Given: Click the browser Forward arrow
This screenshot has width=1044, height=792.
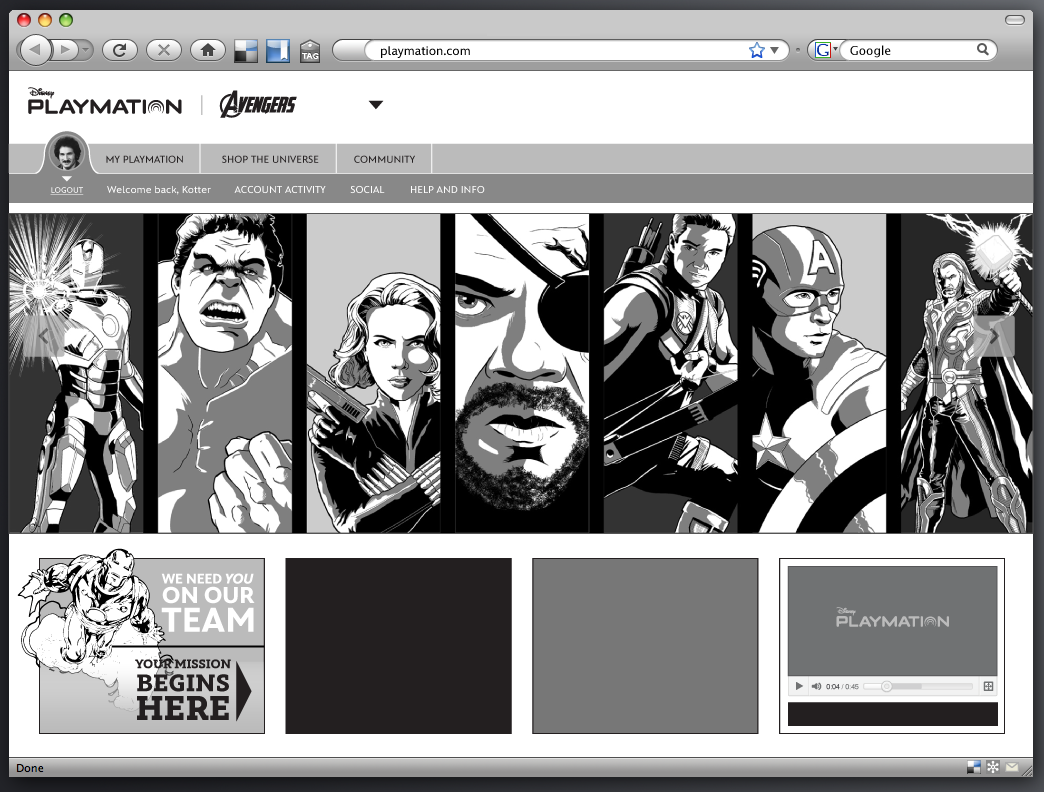Looking at the screenshot, I should 65,50.
